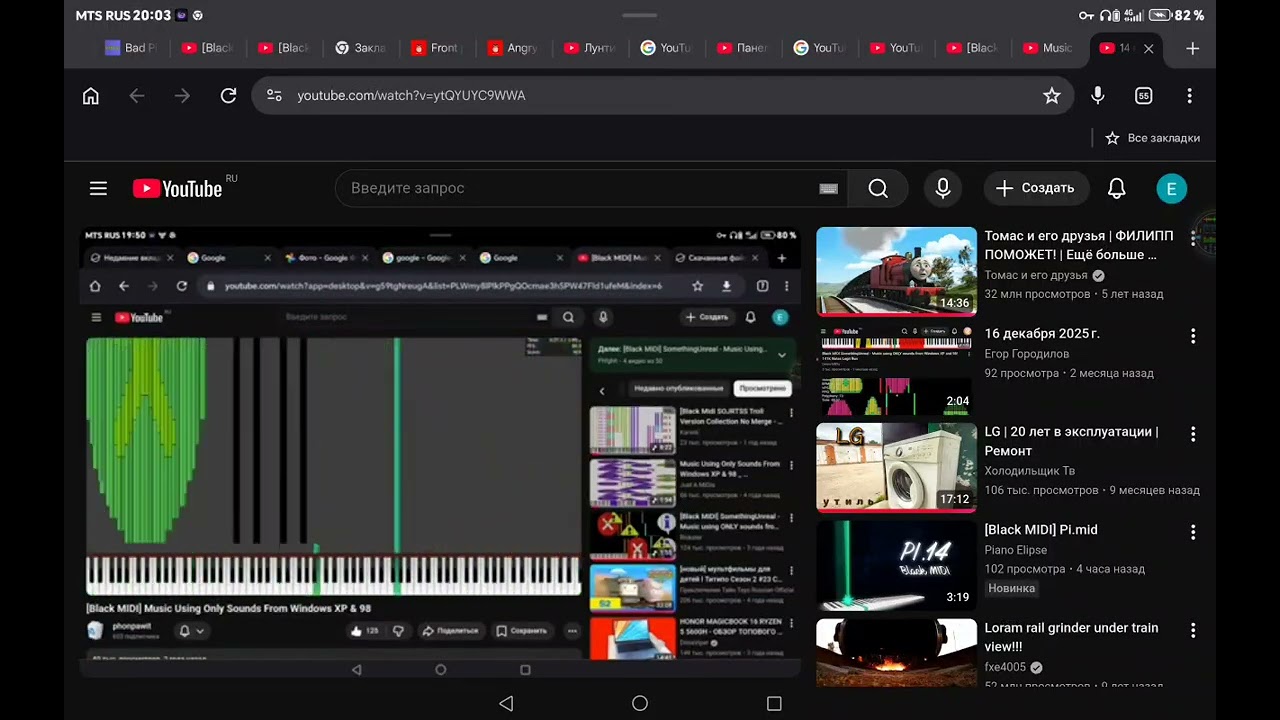Viewport: 1280px width, 720px height.
Task: Open title 'Loram rail grinder under train view!!!'
Action: click(x=1071, y=637)
